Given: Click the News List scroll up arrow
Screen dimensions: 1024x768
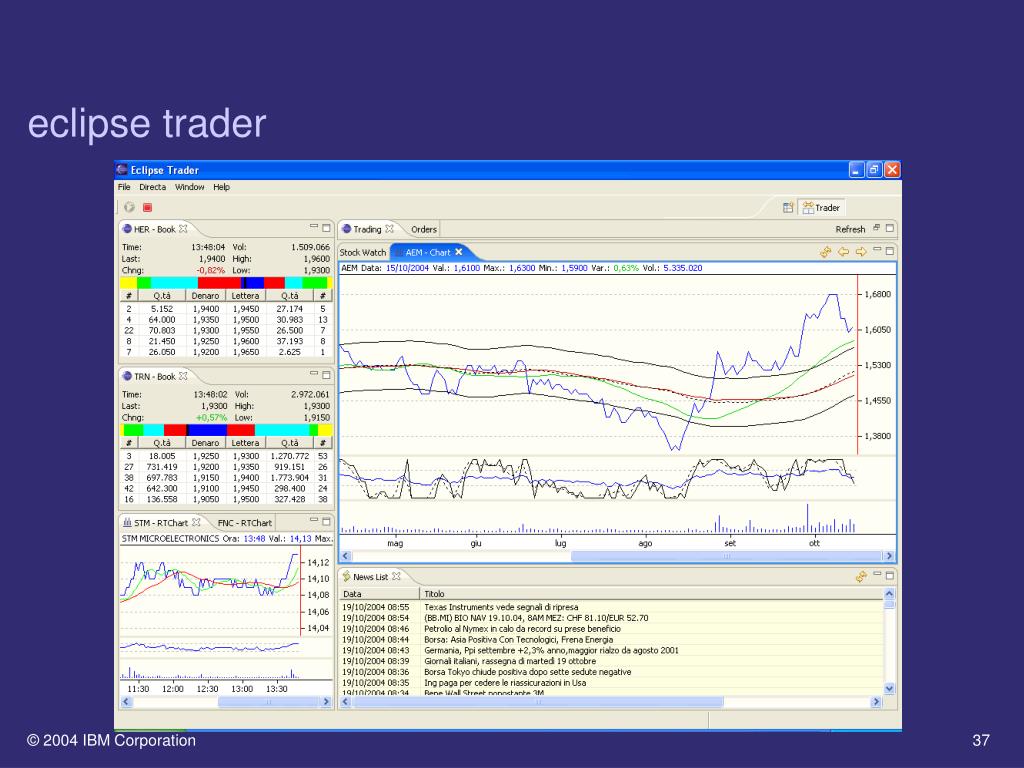Looking at the screenshot, I should click(x=888, y=594).
